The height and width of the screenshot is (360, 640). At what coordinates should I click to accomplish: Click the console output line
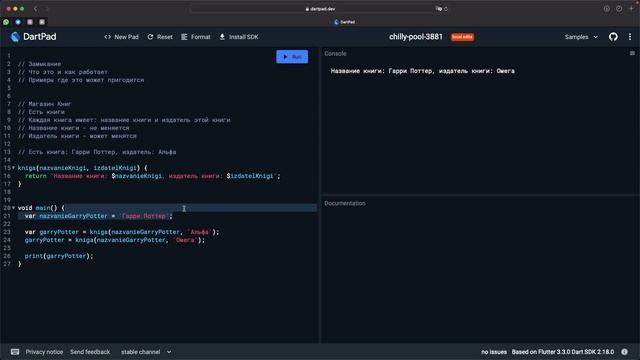(422, 71)
